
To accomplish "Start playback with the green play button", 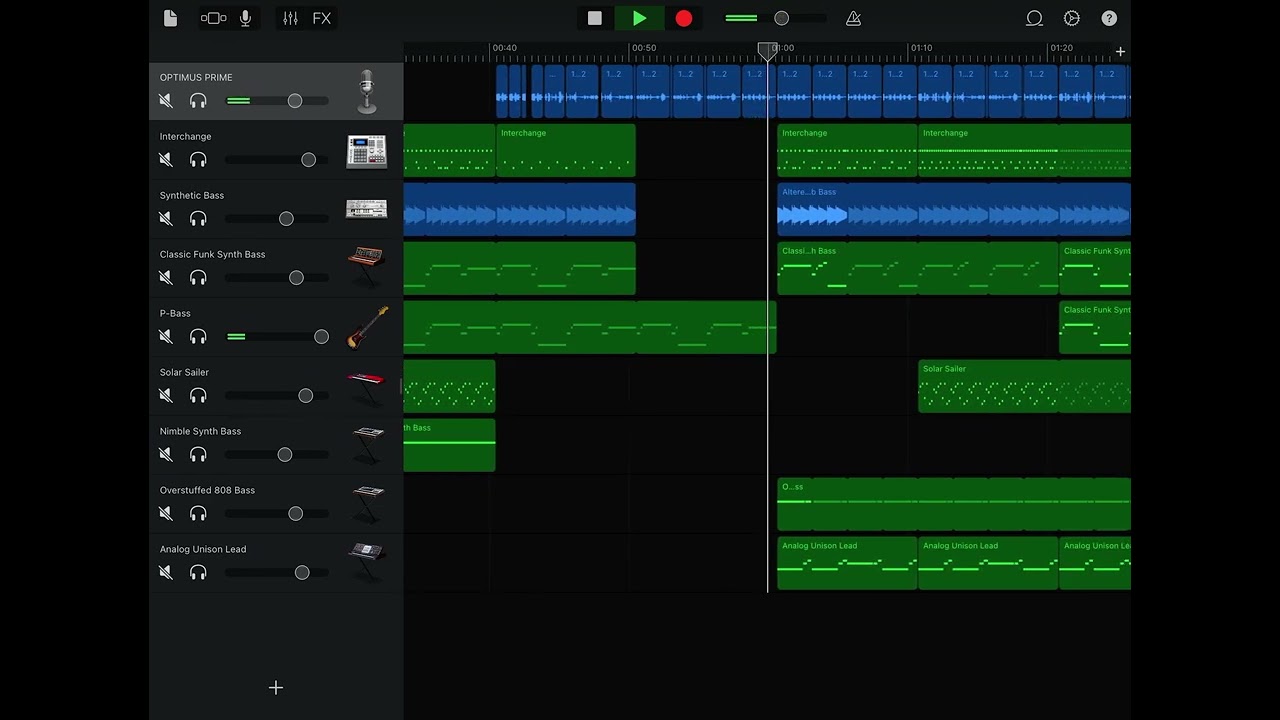I will click(x=640, y=18).
